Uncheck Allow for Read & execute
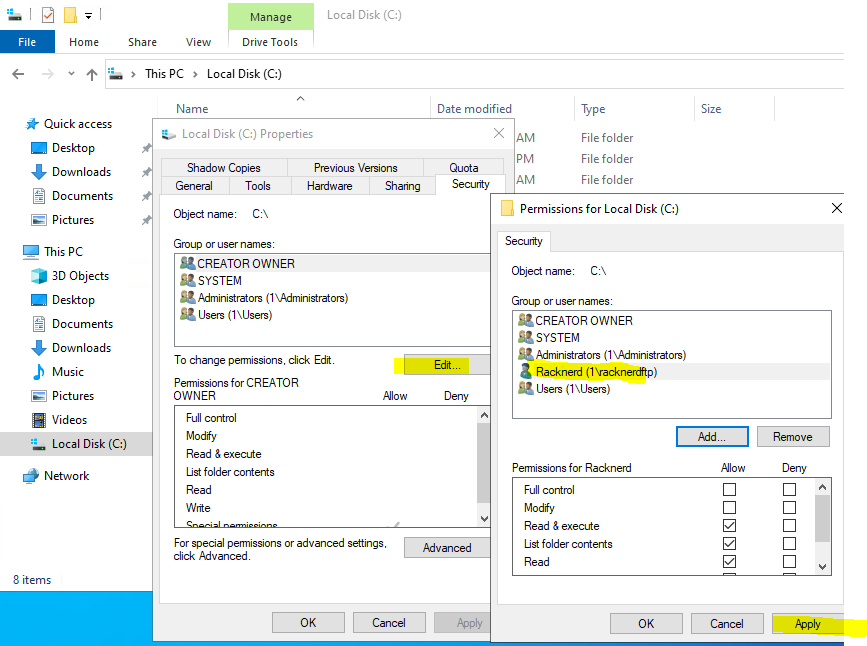Viewport: 867px width, 646px height. [x=729, y=525]
